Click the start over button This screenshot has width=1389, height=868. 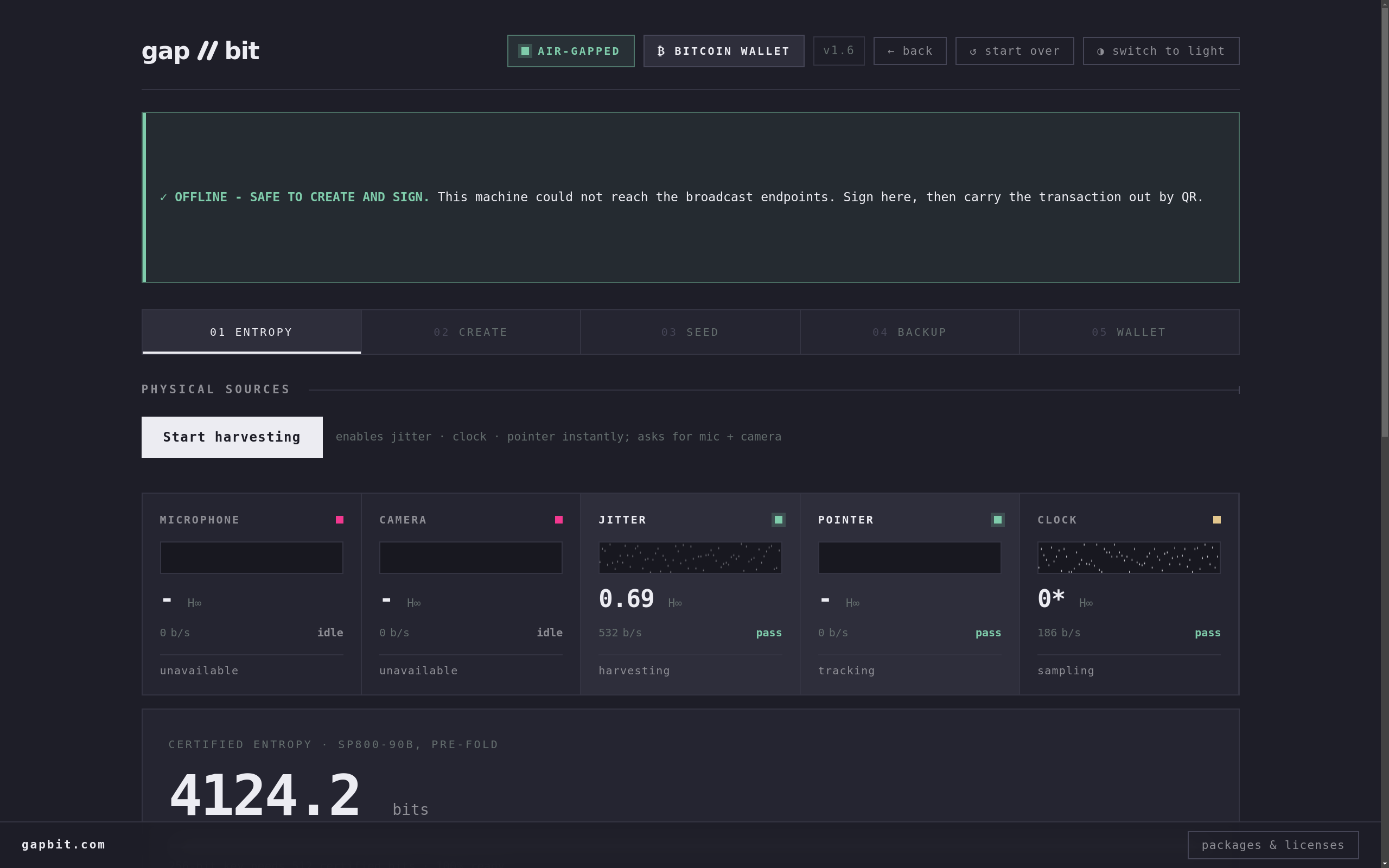coord(1014,51)
